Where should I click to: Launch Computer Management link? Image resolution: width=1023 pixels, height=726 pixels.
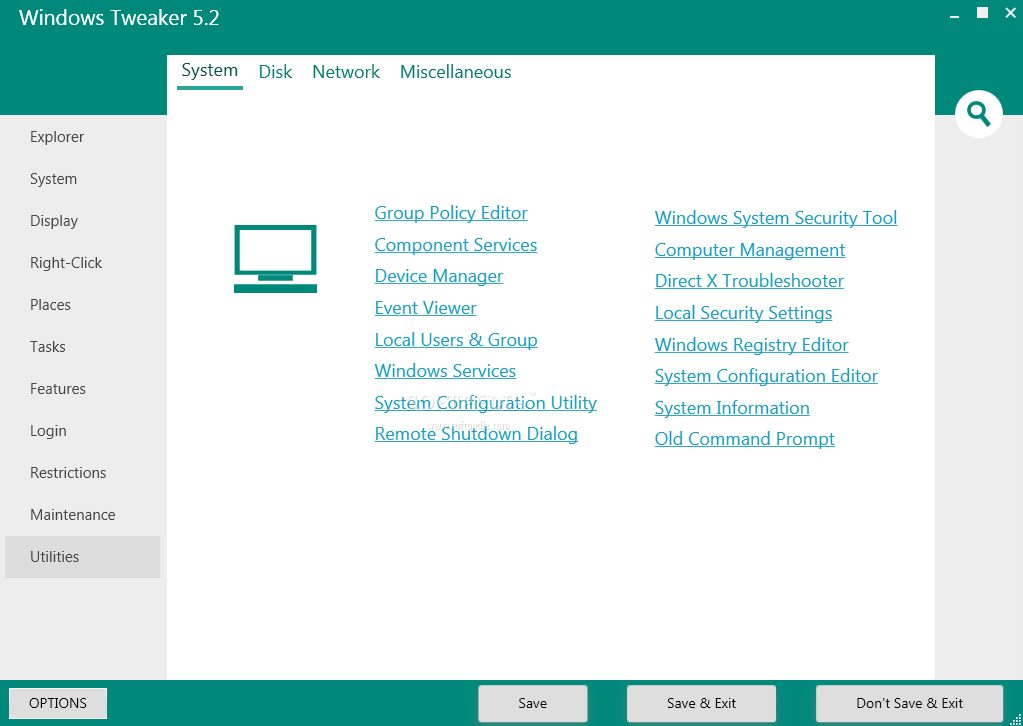click(x=750, y=250)
